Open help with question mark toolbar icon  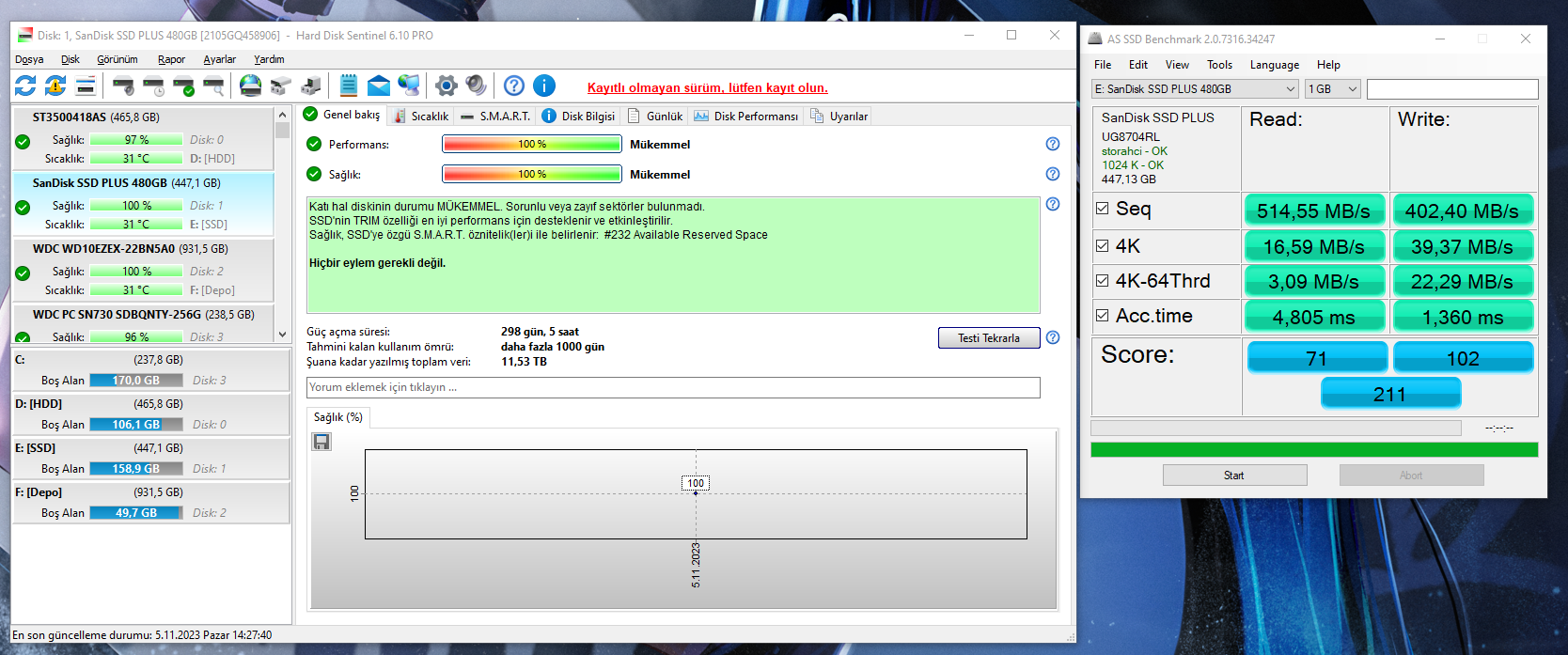tap(514, 86)
